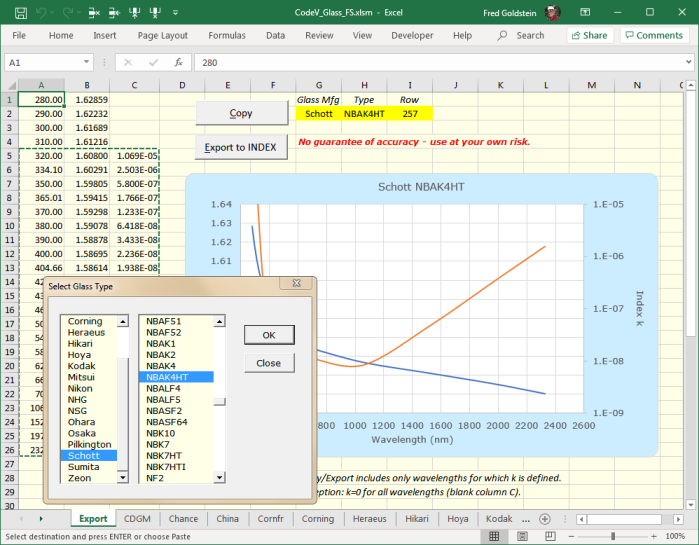Image resolution: width=699 pixels, height=545 pixels.
Task: Click the Delete Sheet Columns quick access icon
Action: click(x=155, y=13)
